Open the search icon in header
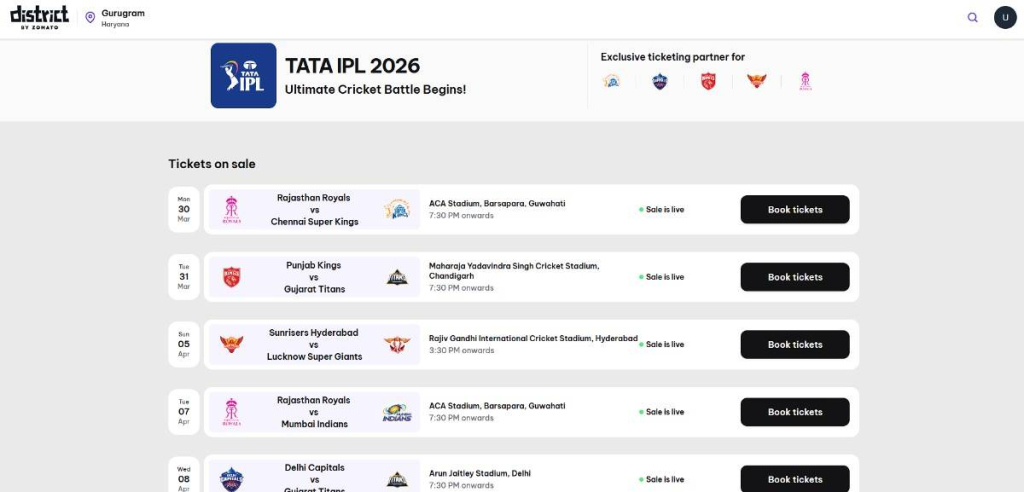 pyautogui.click(x=972, y=17)
